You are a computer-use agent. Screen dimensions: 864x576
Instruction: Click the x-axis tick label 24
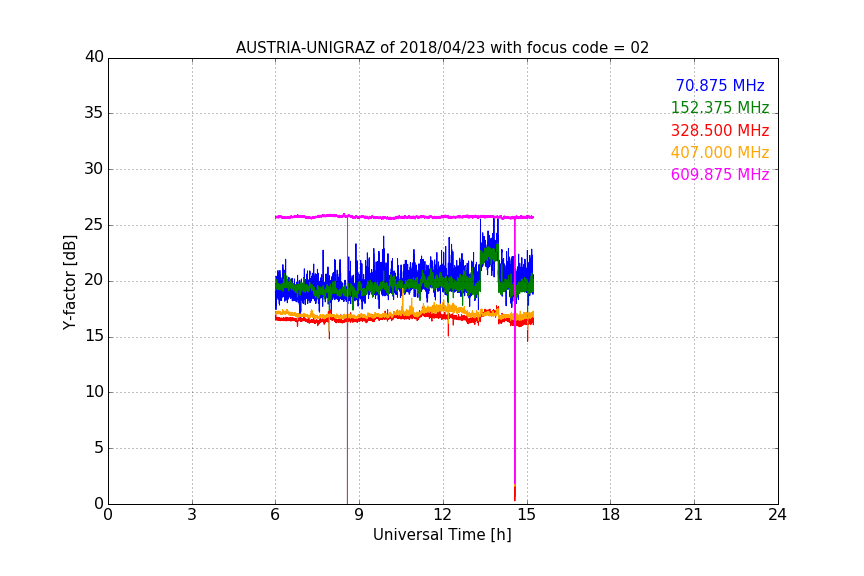777,515
